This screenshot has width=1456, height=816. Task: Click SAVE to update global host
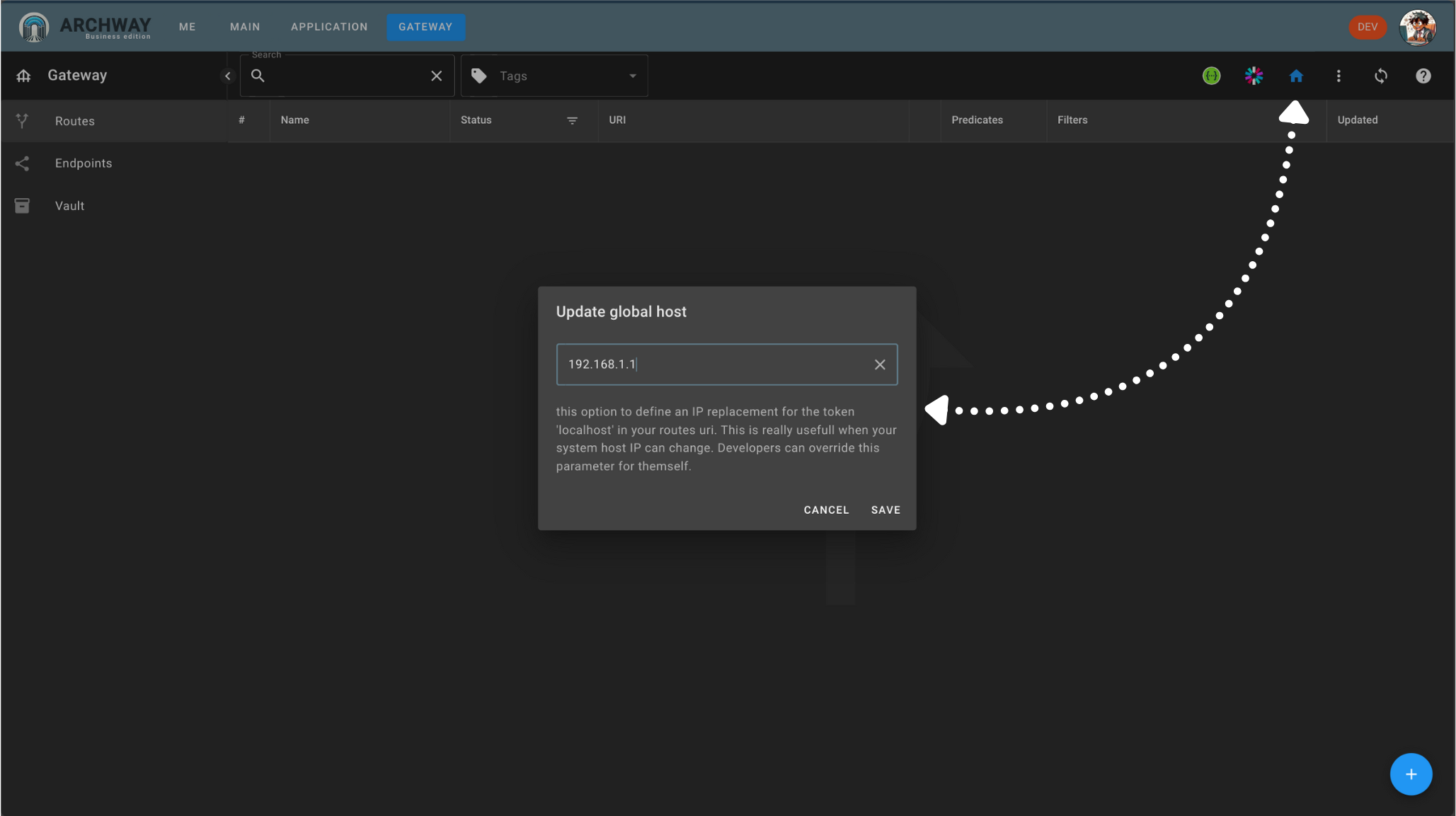(885, 510)
